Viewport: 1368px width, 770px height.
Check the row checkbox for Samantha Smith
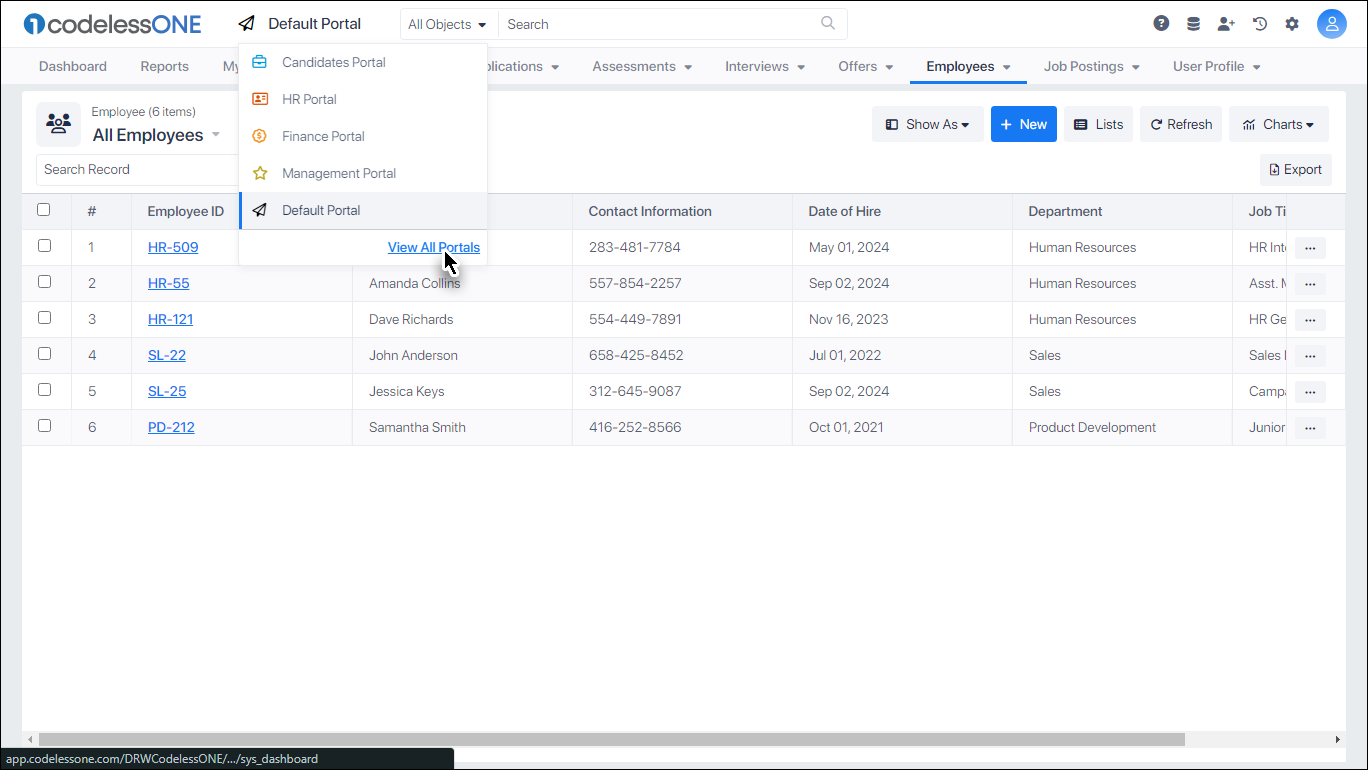click(x=44, y=425)
